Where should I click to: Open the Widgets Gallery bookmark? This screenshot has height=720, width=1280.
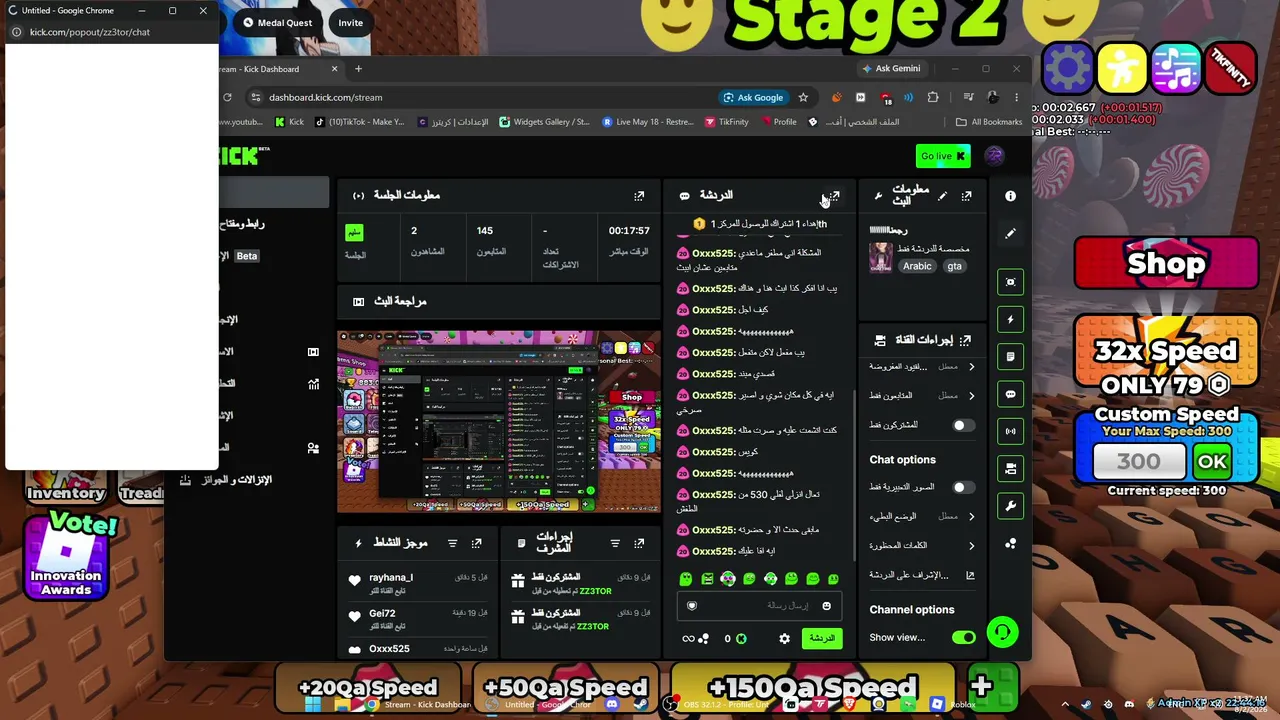(x=543, y=122)
